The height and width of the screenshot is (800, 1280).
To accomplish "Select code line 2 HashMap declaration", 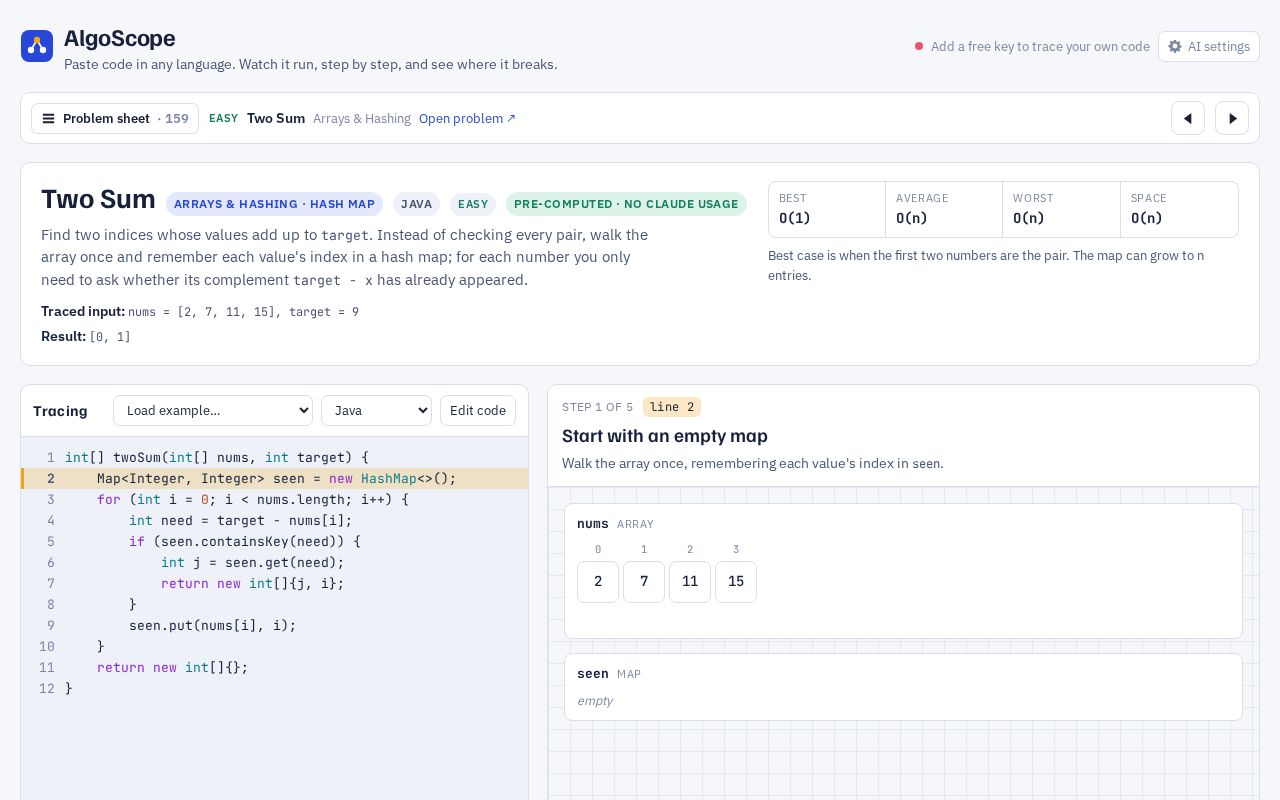I will click(x=275, y=478).
